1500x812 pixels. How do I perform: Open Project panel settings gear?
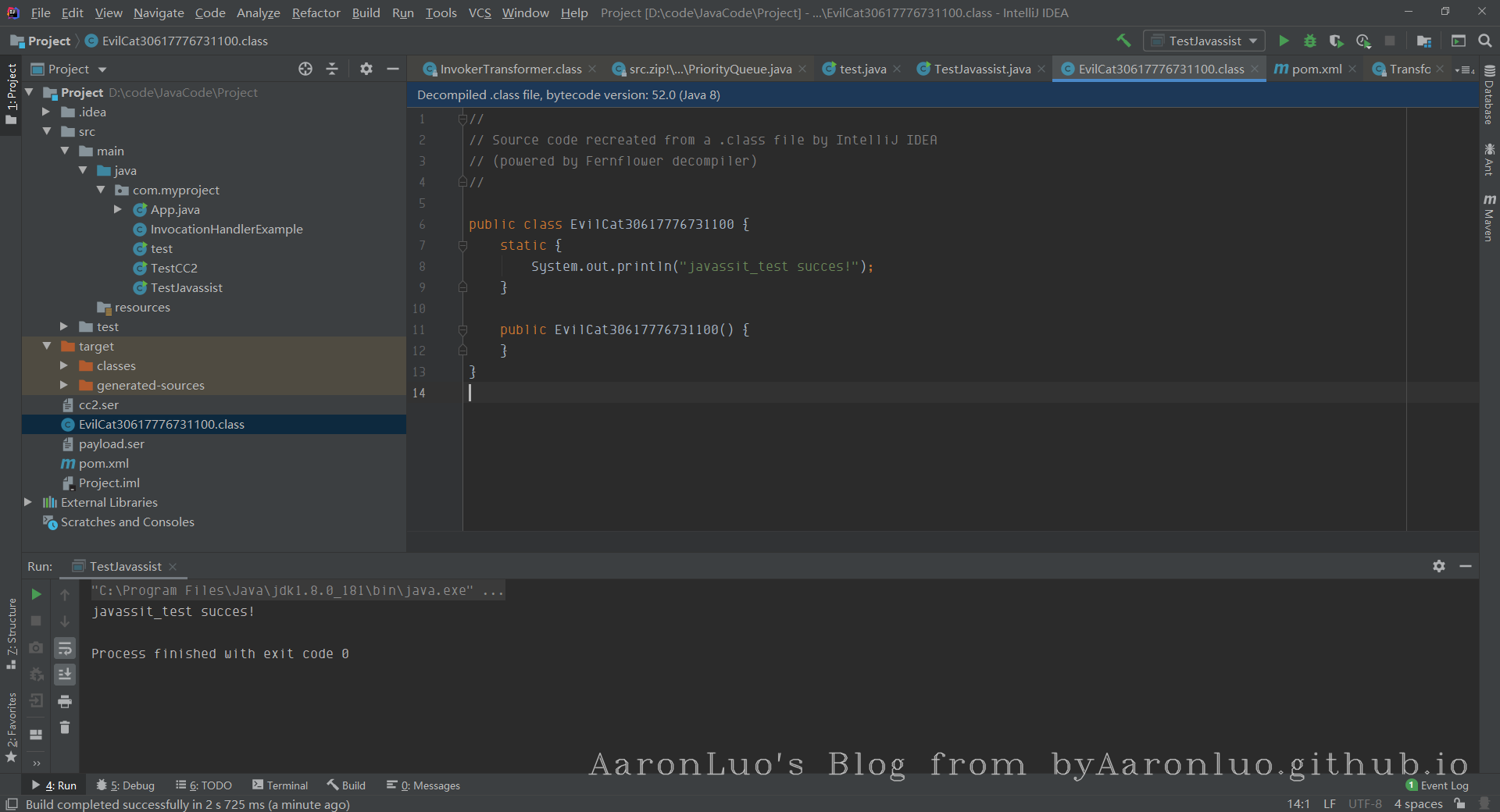coord(366,69)
